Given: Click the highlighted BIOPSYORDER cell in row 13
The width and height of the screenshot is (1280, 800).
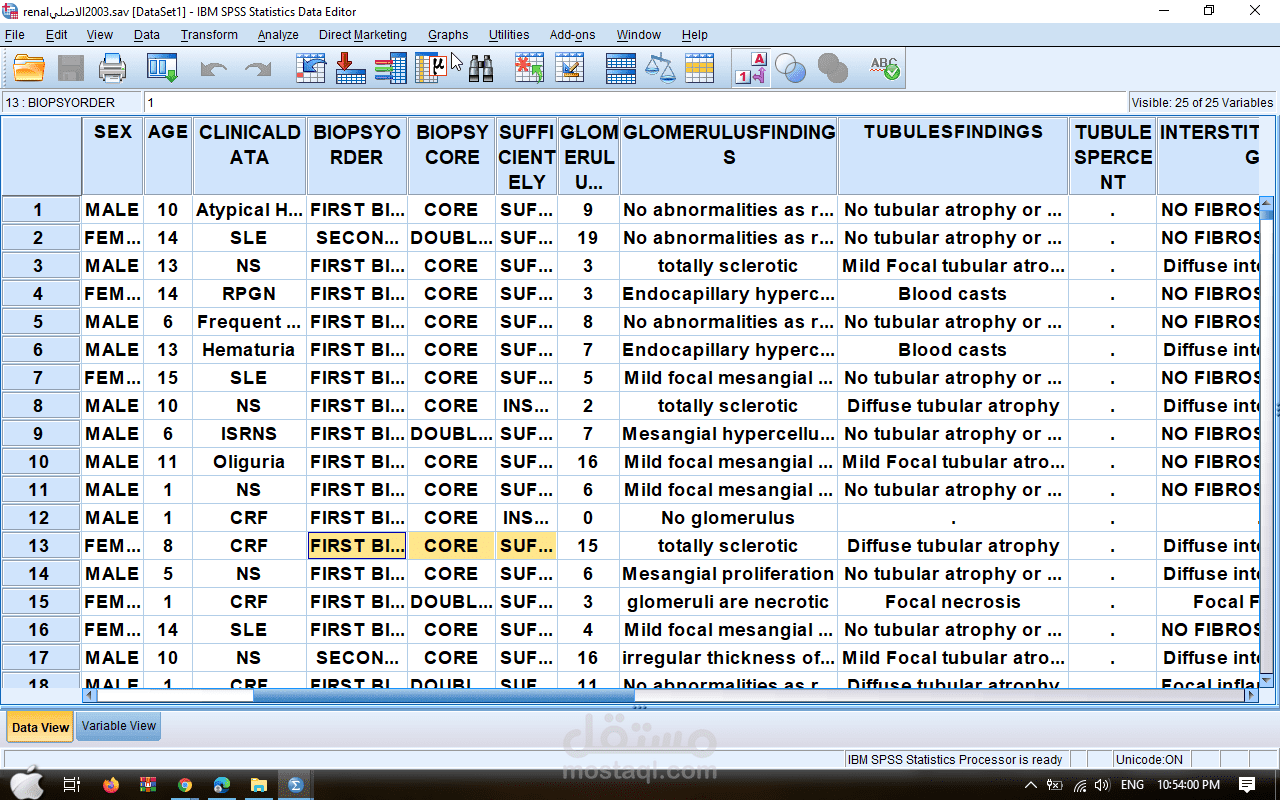Looking at the screenshot, I should pos(357,546).
